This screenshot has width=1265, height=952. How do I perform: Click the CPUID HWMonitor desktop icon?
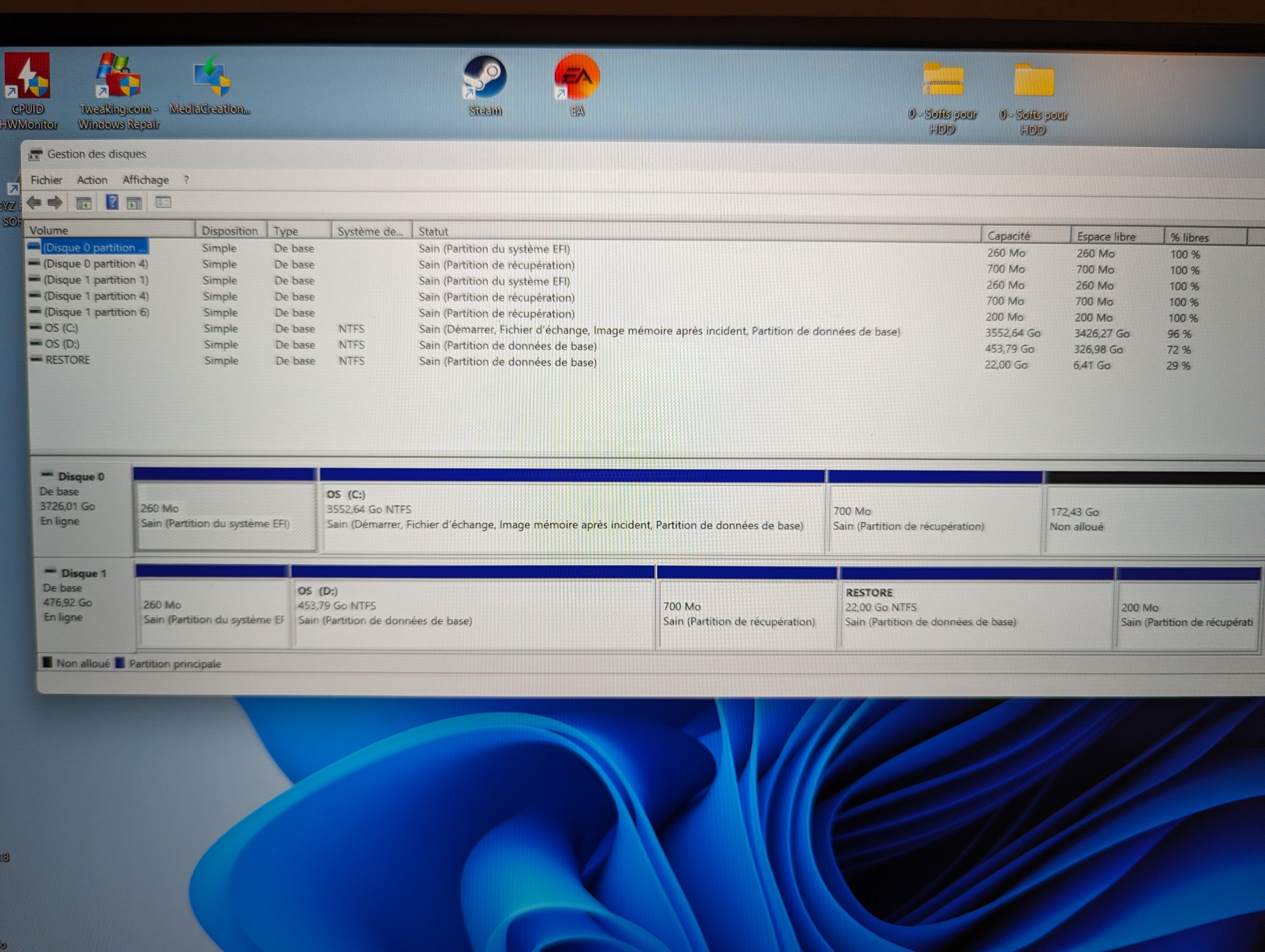(x=28, y=80)
